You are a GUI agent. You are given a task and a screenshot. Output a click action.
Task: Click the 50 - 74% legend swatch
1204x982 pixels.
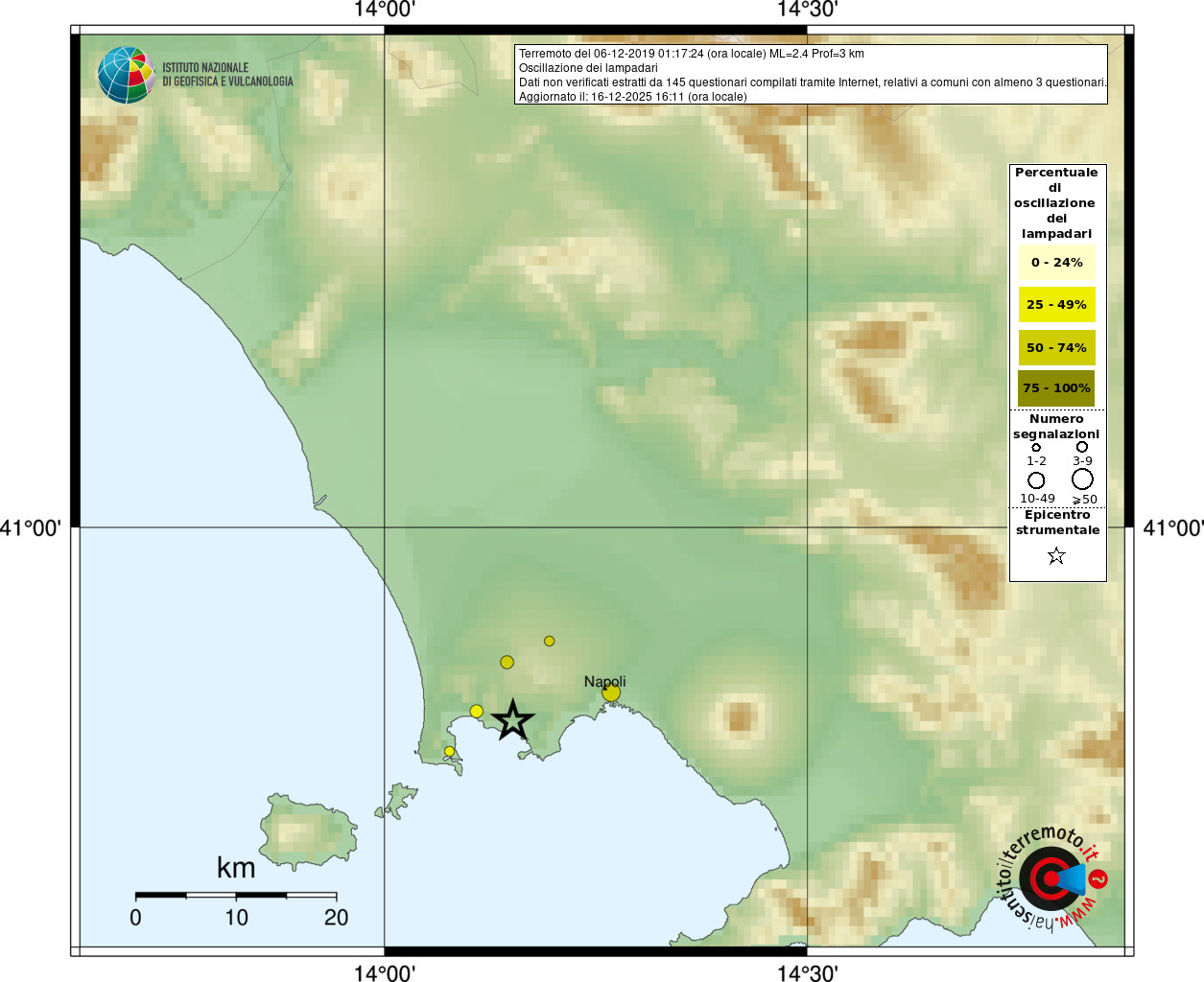click(x=1056, y=347)
